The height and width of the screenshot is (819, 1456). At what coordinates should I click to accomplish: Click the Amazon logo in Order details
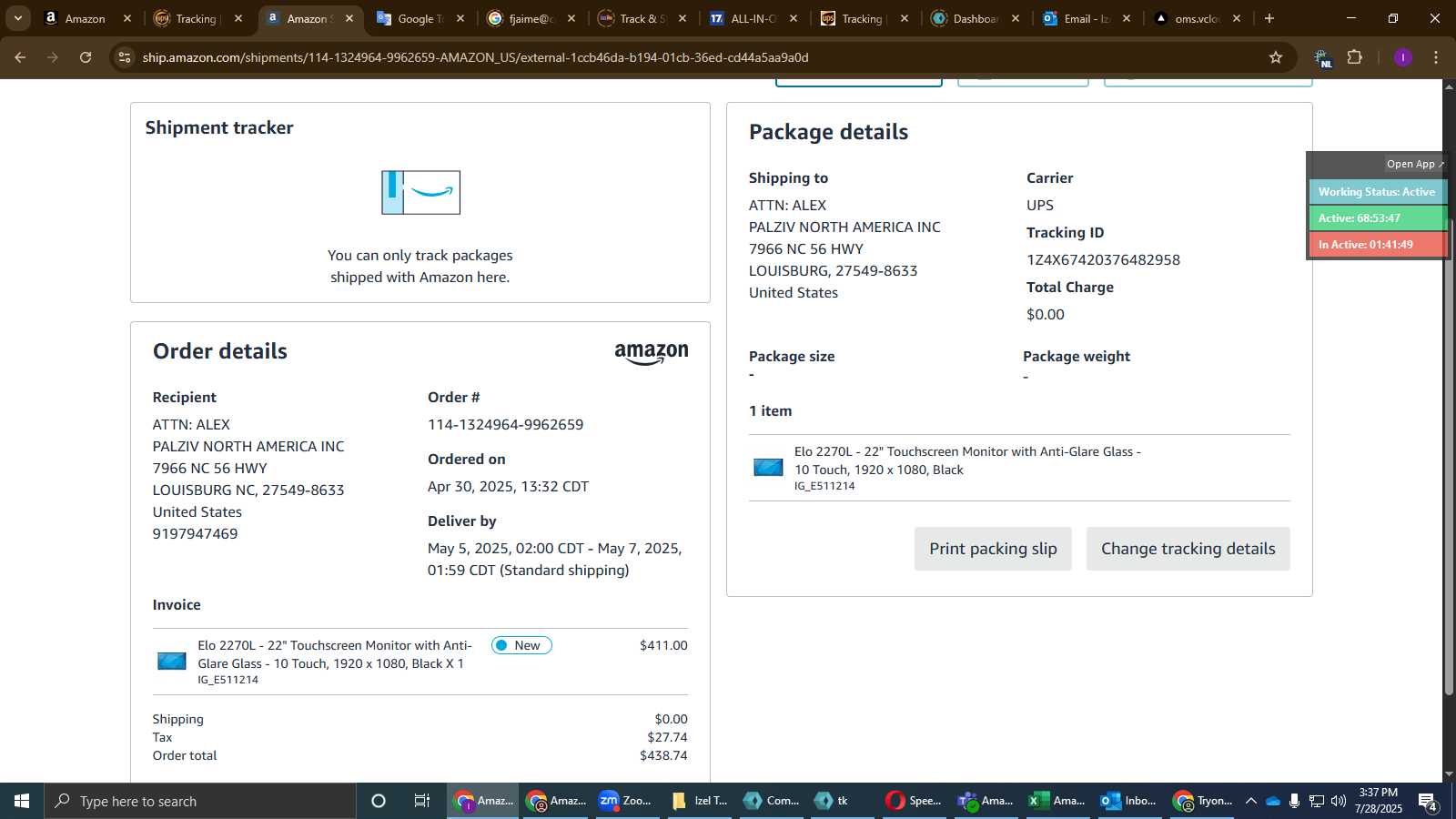pos(652,354)
